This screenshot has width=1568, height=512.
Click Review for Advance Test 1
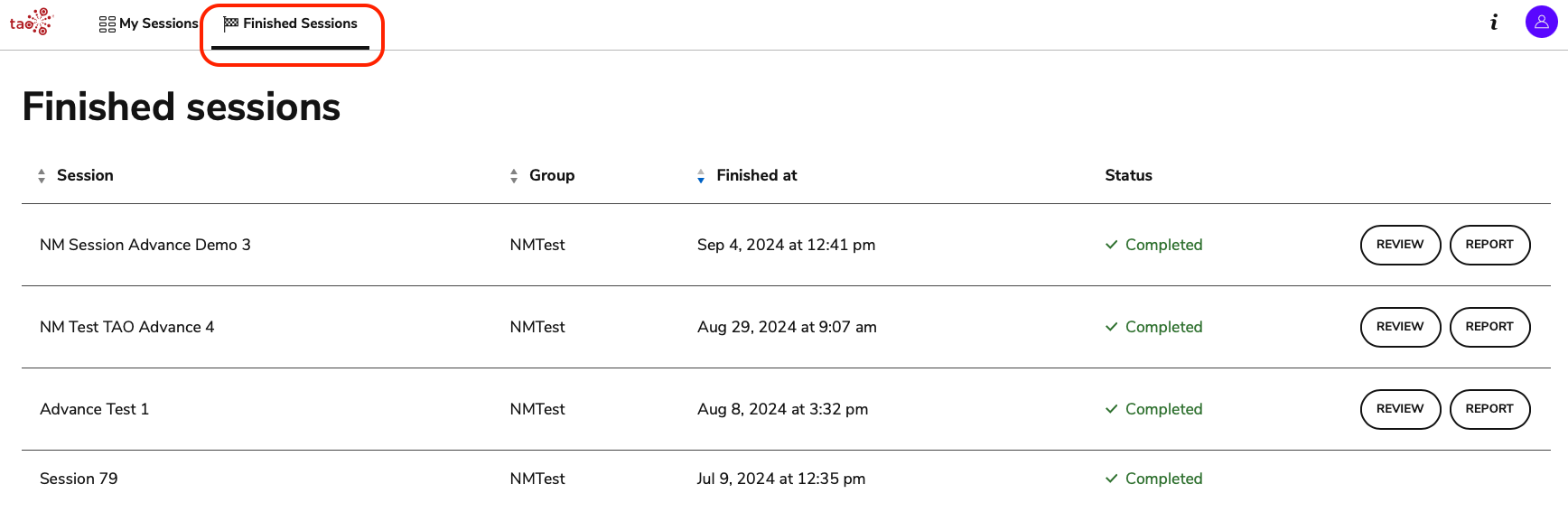pyautogui.click(x=1400, y=409)
